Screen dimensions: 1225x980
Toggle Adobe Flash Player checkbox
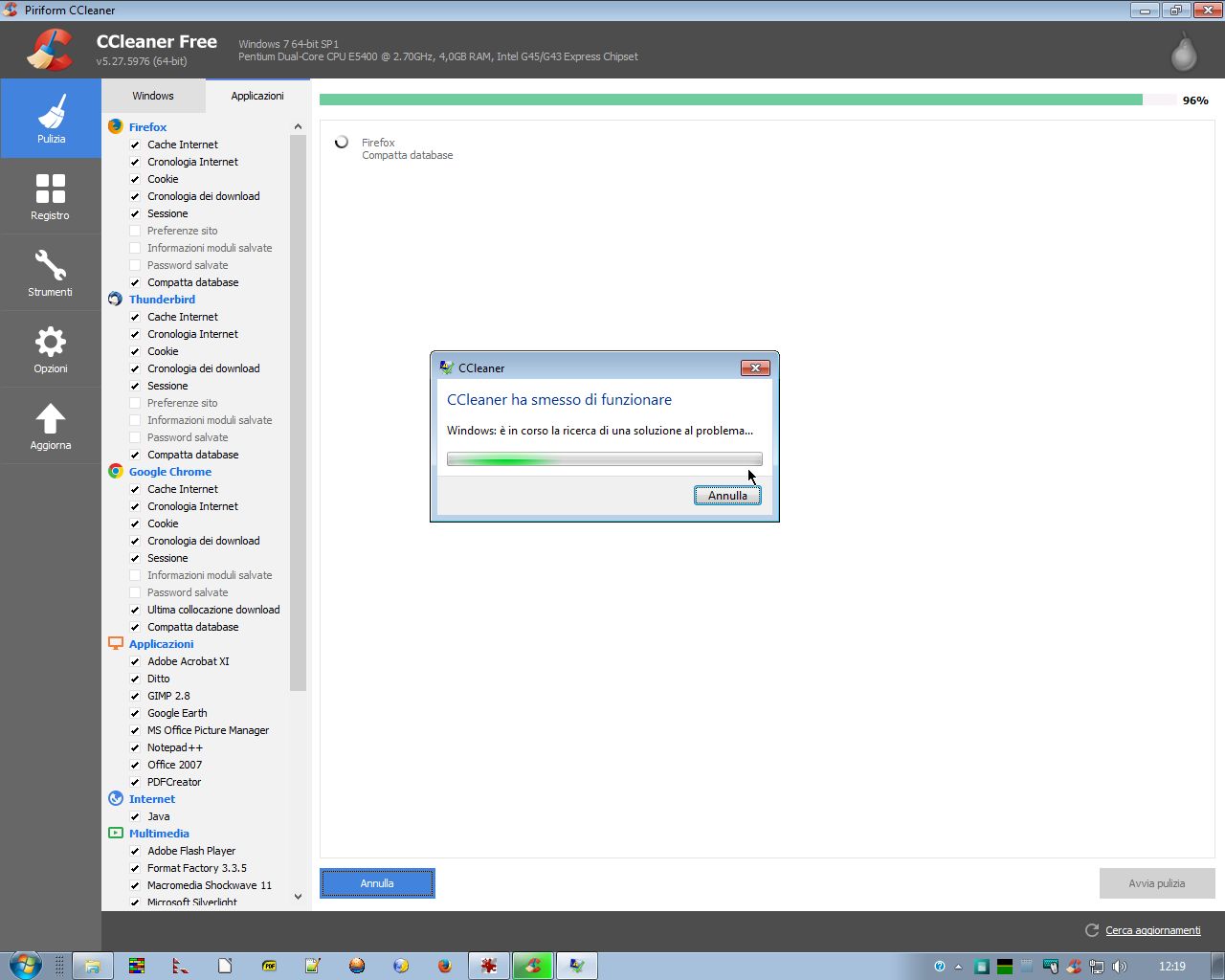(135, 851)
